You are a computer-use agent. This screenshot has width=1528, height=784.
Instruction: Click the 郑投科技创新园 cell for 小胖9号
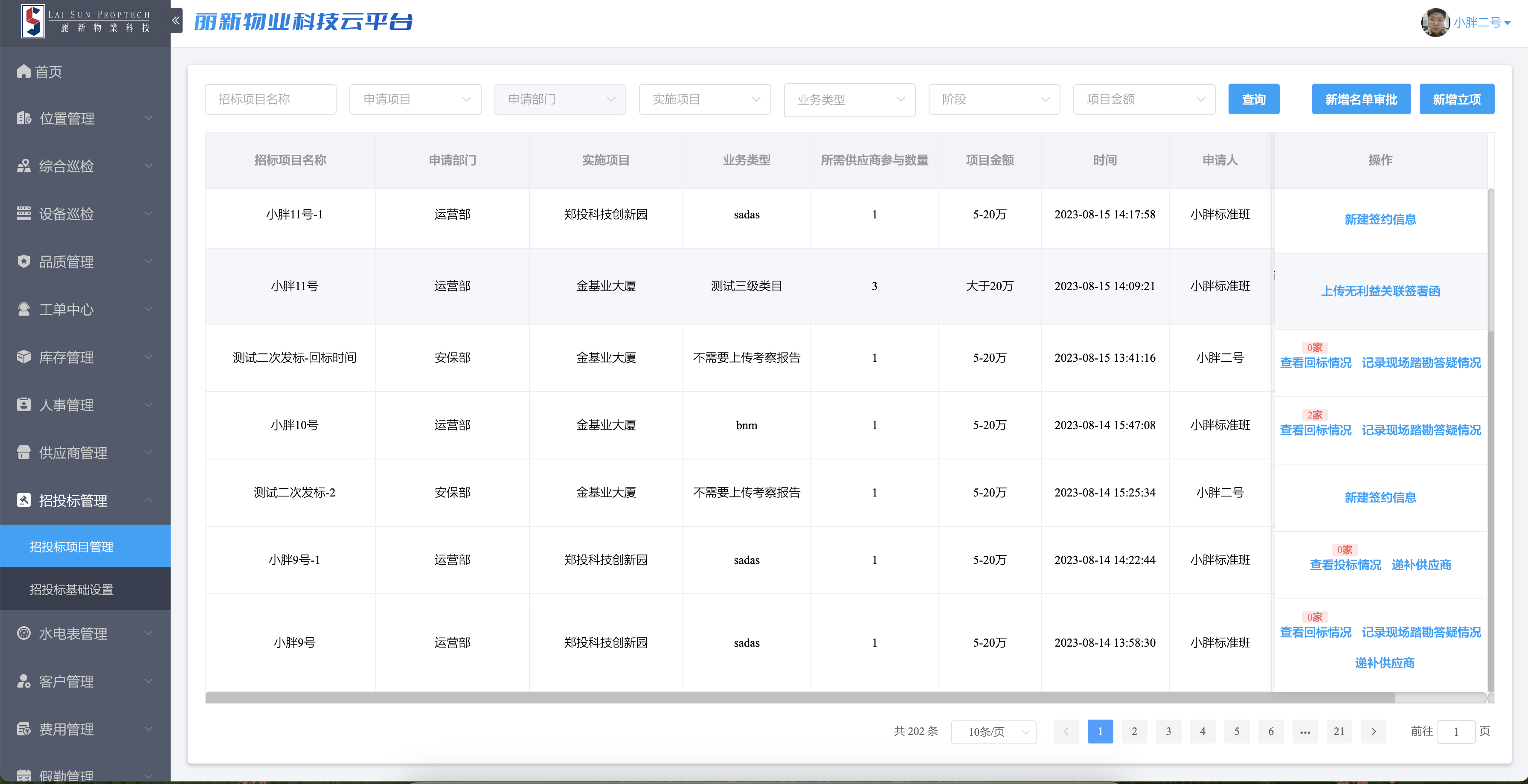point(606,642)
